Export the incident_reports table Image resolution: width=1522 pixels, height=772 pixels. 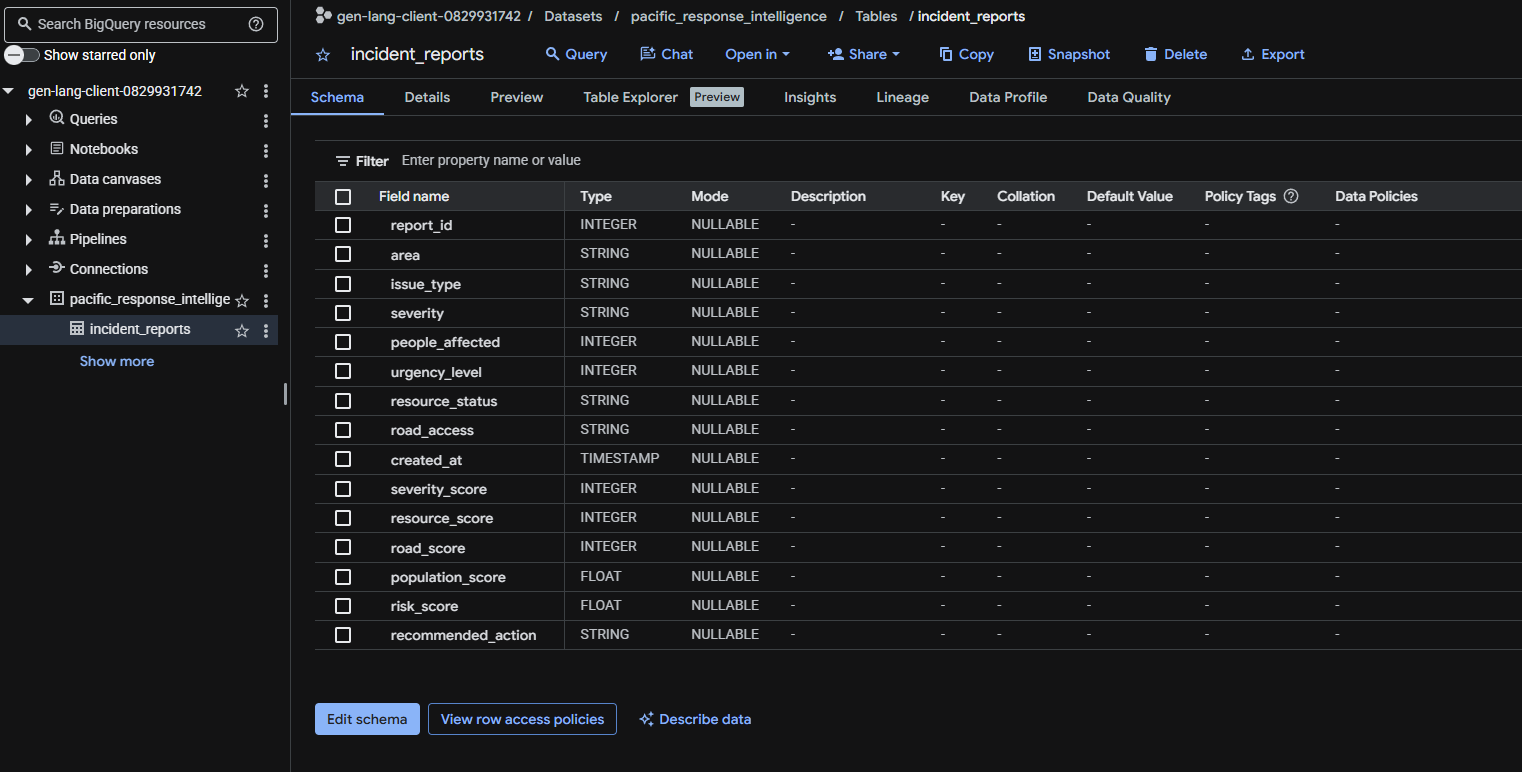(x=1272, y=54)
